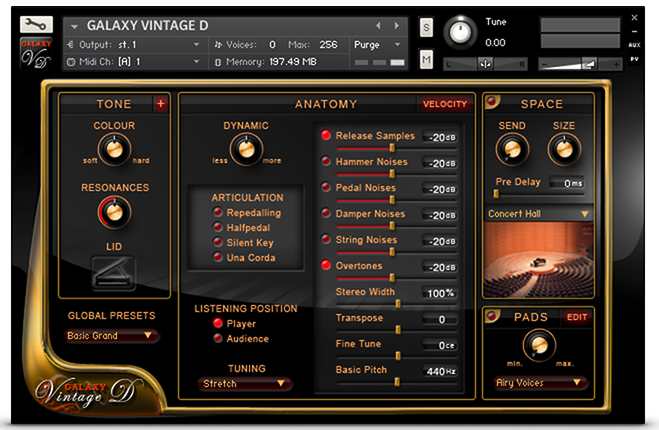
Task: Select the Tone panel header
Action: pyautogui.click(x=114, y=104)
